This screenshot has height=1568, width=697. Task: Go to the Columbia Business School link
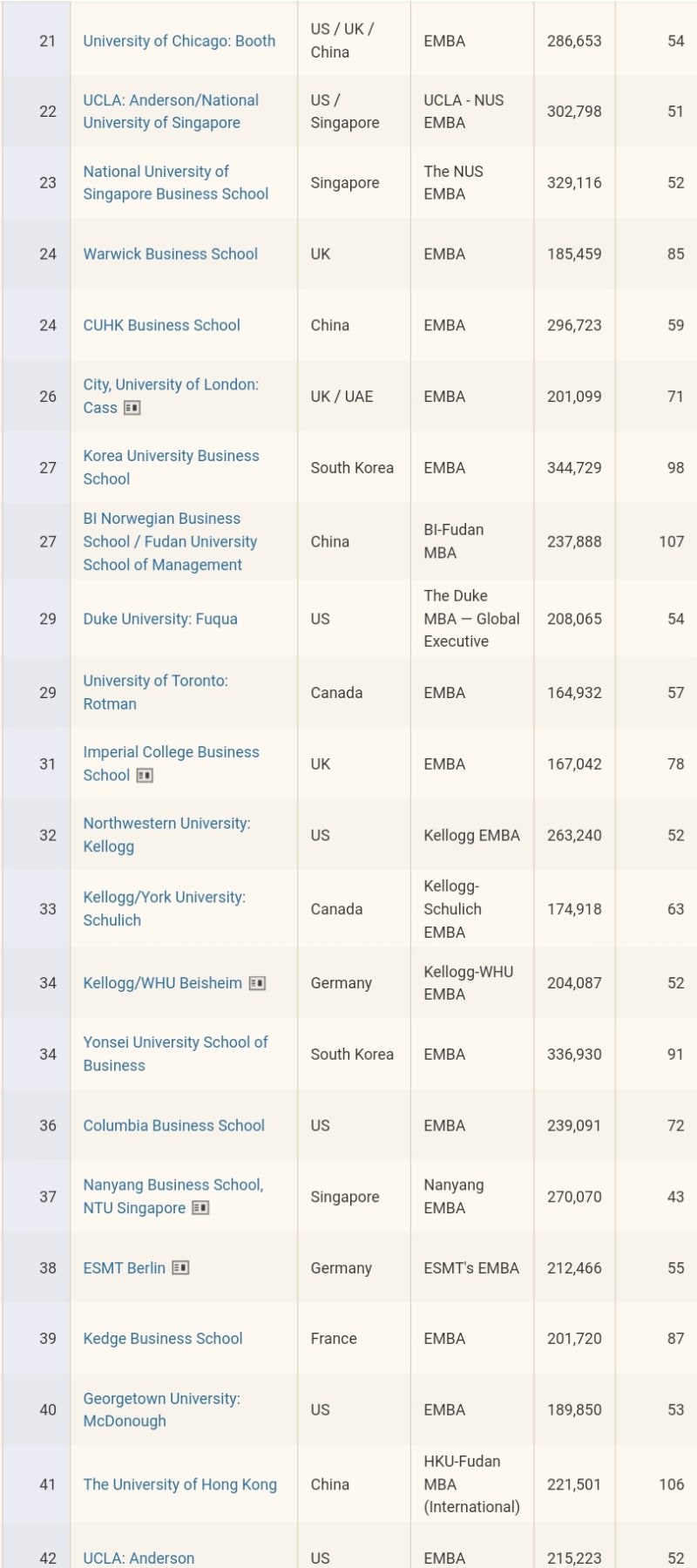coord(173,1125)
